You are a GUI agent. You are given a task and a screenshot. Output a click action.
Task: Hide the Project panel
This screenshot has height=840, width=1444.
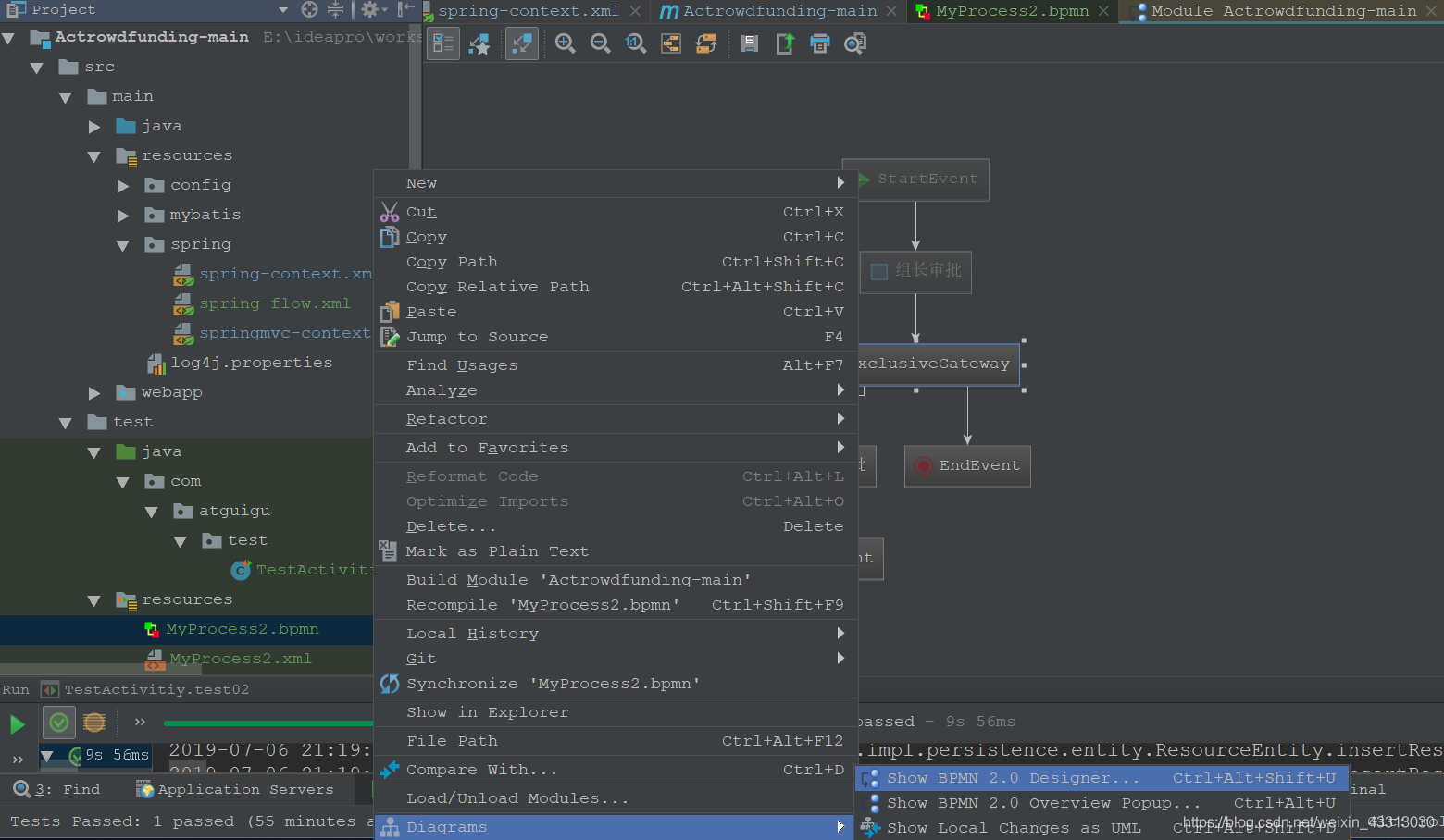pyautogui.click(x=405, y=9)
